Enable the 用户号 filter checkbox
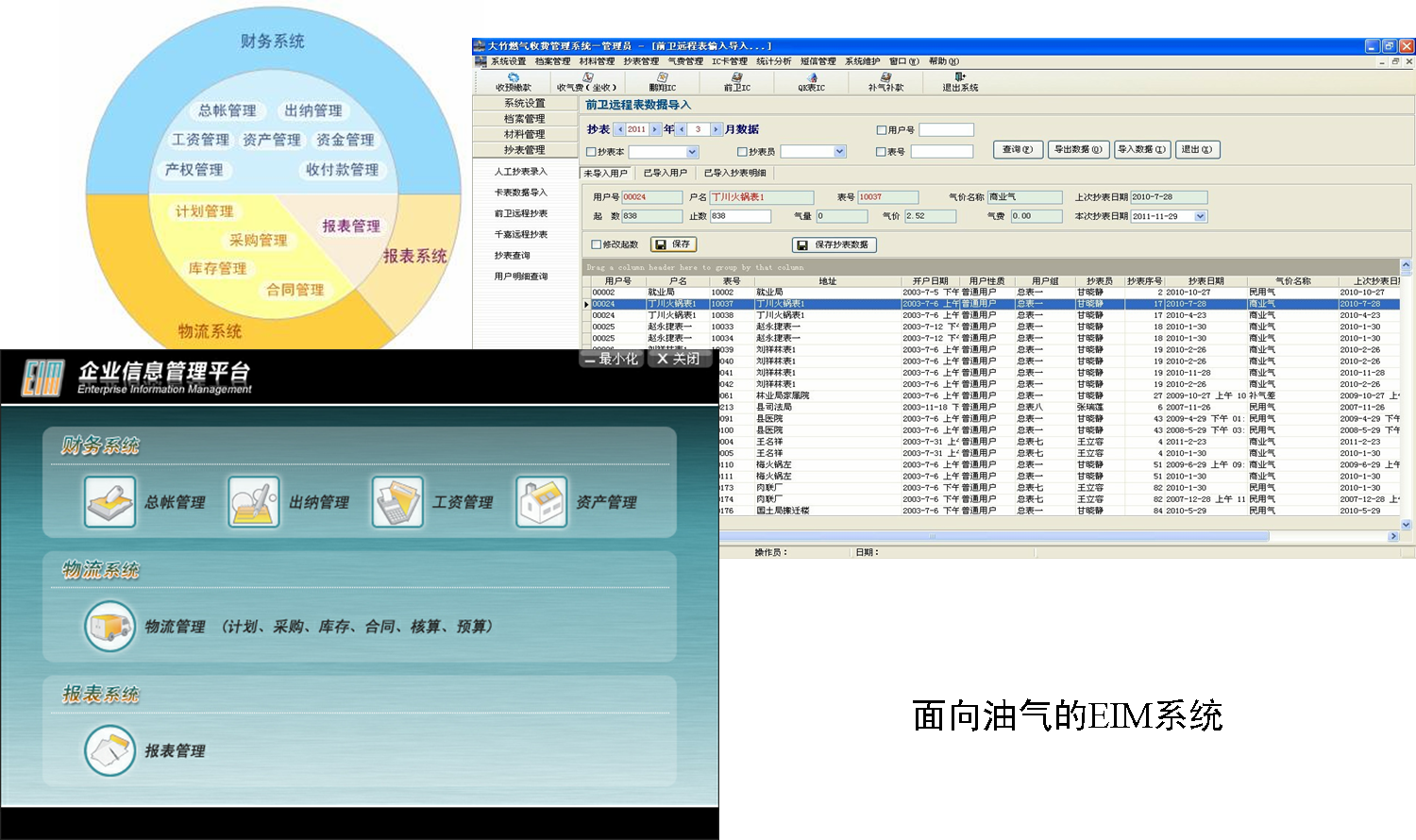Image resolution: width=1416 pixels, height=840 pixels. pos(882,130)
